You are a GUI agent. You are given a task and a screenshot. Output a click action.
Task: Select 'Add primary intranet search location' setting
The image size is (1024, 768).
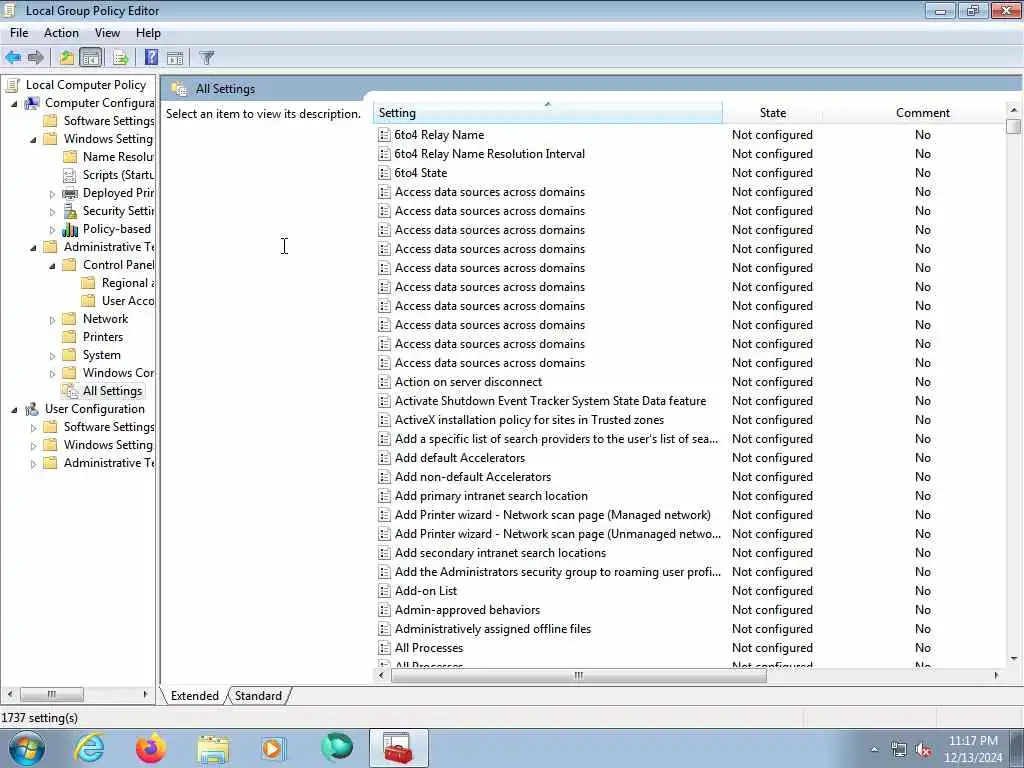tap(491, 496)
